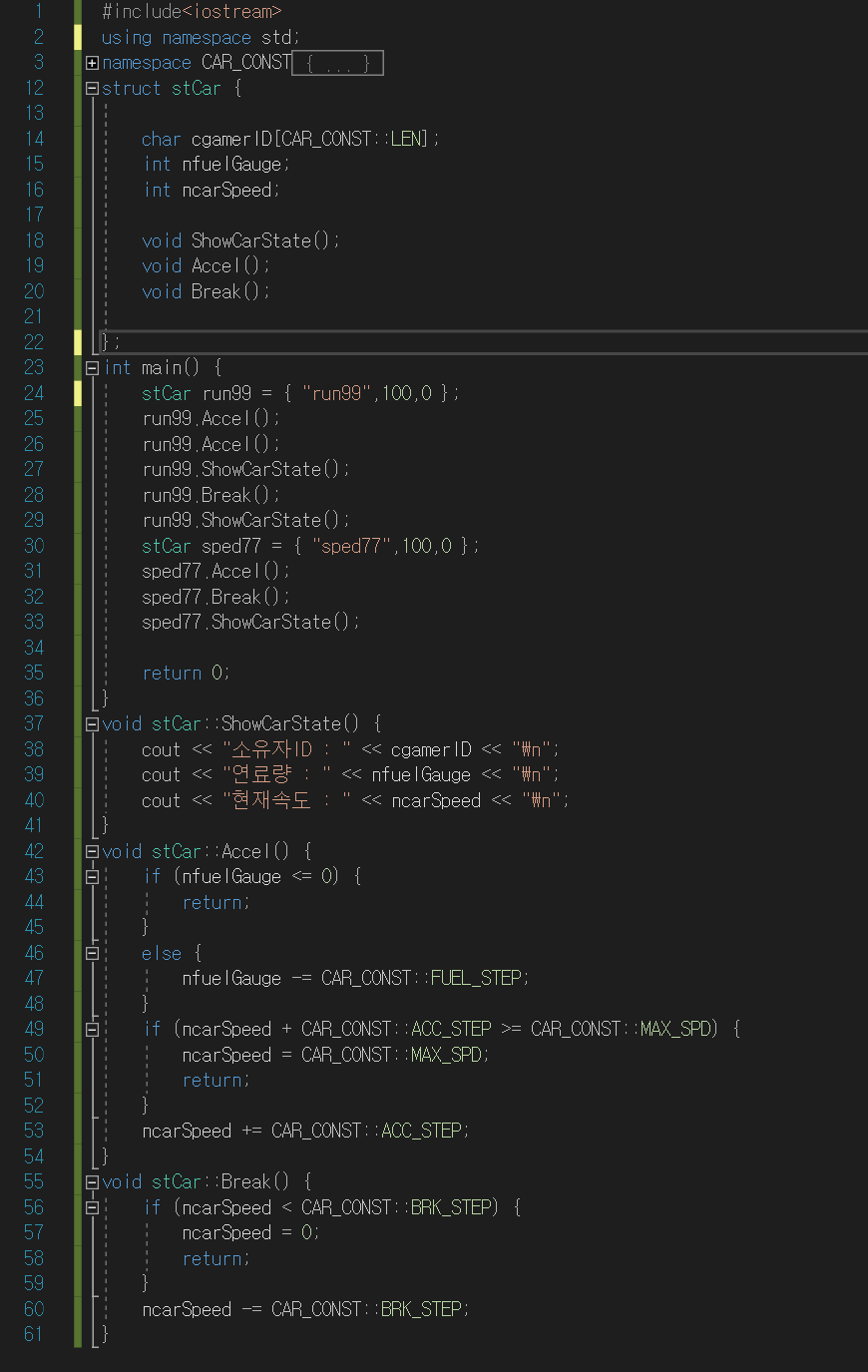Click 'nfuelGauge -= CAR_CONST::FUEL_STEP;' statement
868x1372 pixels.
pyautogui.click(x=355, y=979)
